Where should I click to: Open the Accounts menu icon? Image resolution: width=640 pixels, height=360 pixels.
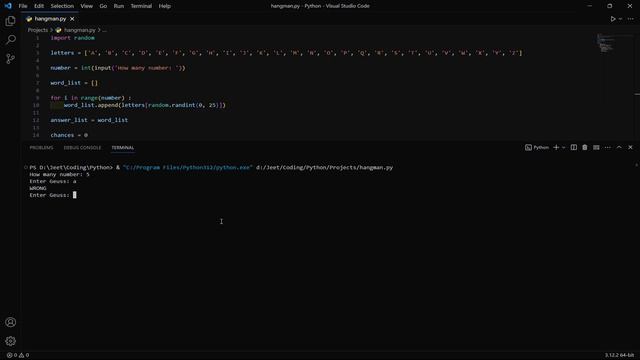click(11, 322)
